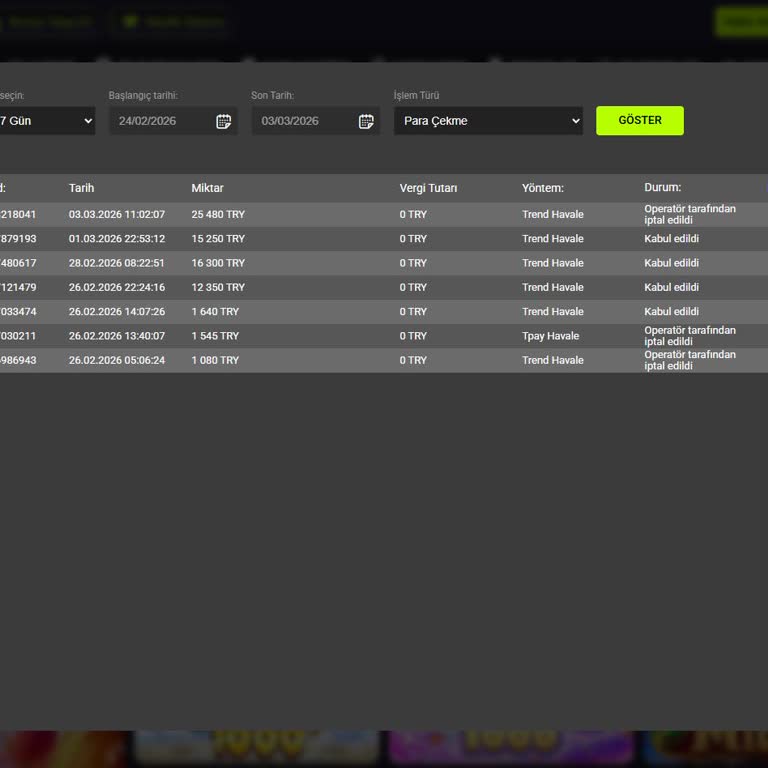This screenshot has width=768, height=768.
Task: Select the 25 480 TRY amount cell
Action: 218,215
